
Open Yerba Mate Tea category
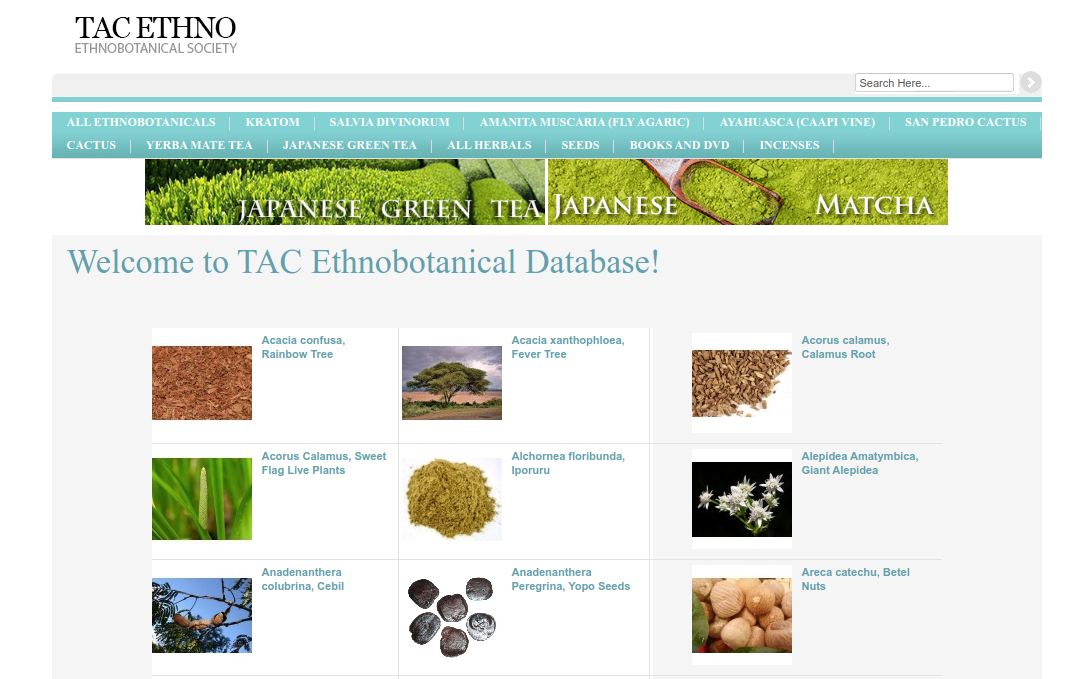199,145
